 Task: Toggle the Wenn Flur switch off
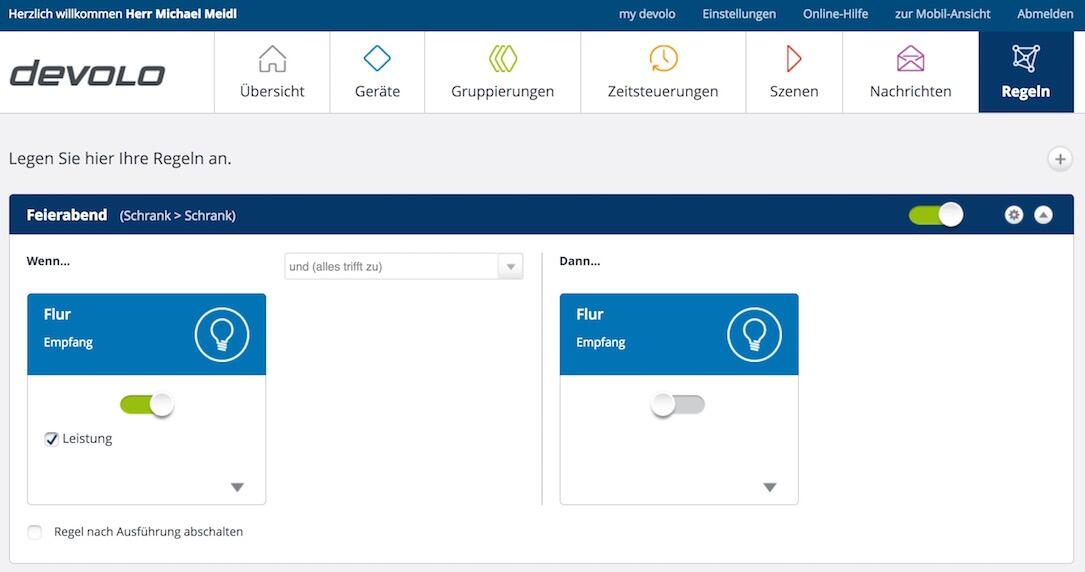pos(147,405)
